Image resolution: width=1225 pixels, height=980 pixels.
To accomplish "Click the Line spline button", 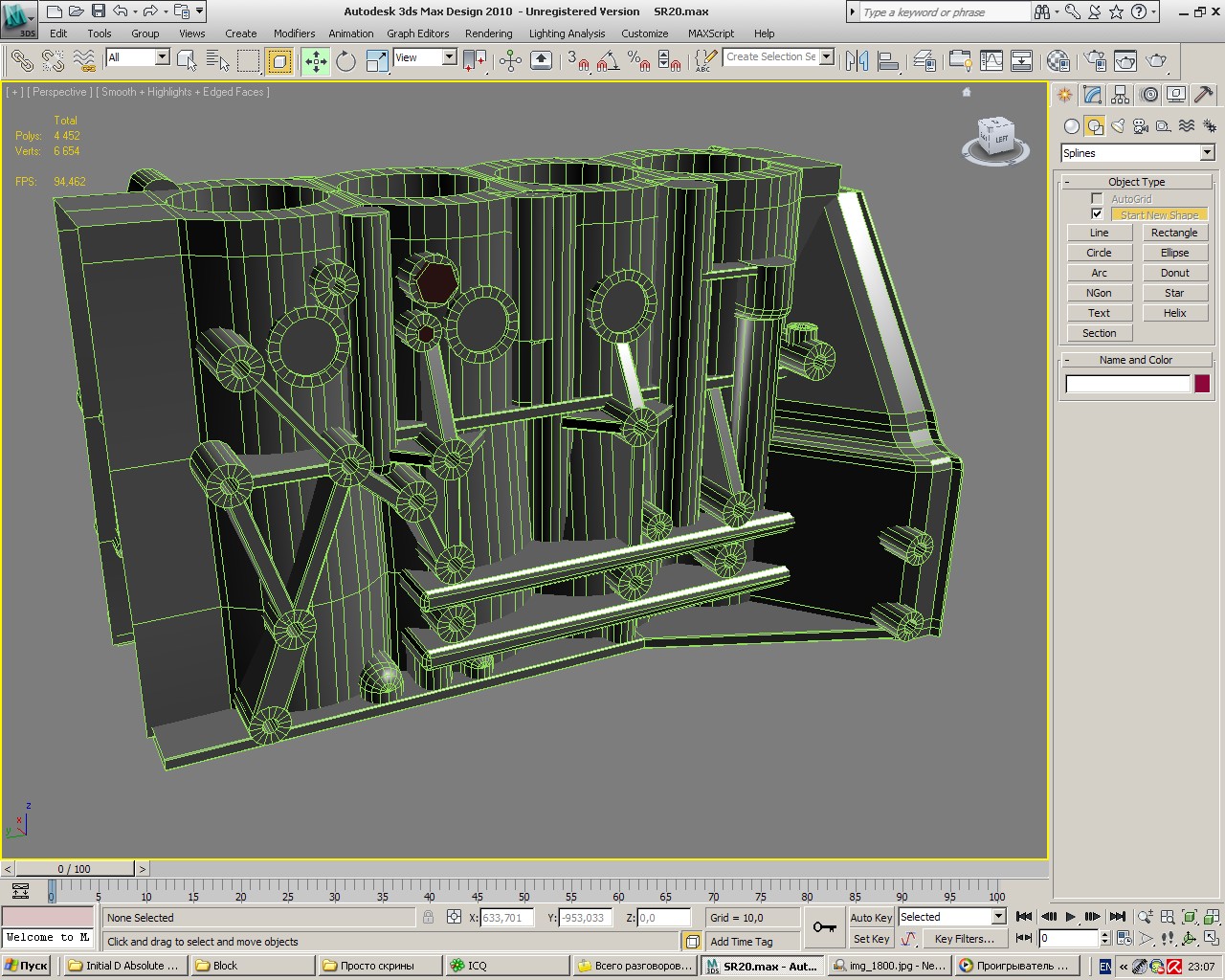I will (x=1099, y=233).
